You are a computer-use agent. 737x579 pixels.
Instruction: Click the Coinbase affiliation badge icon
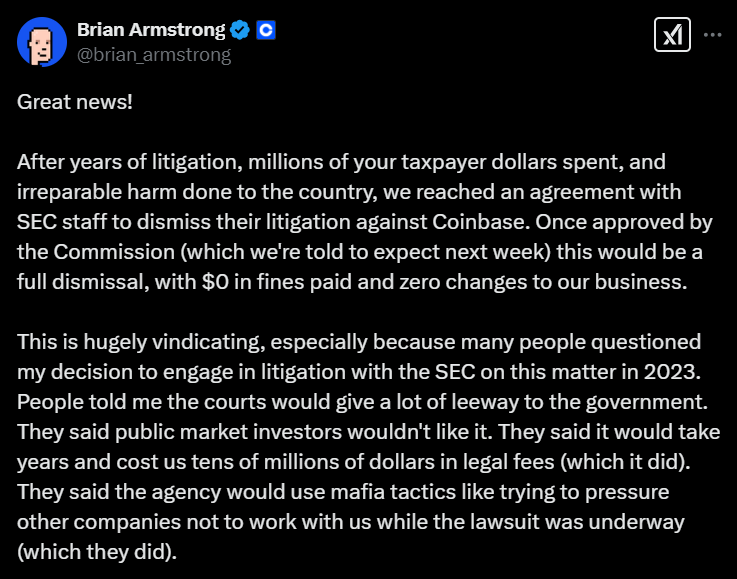(x=266, y=30)
